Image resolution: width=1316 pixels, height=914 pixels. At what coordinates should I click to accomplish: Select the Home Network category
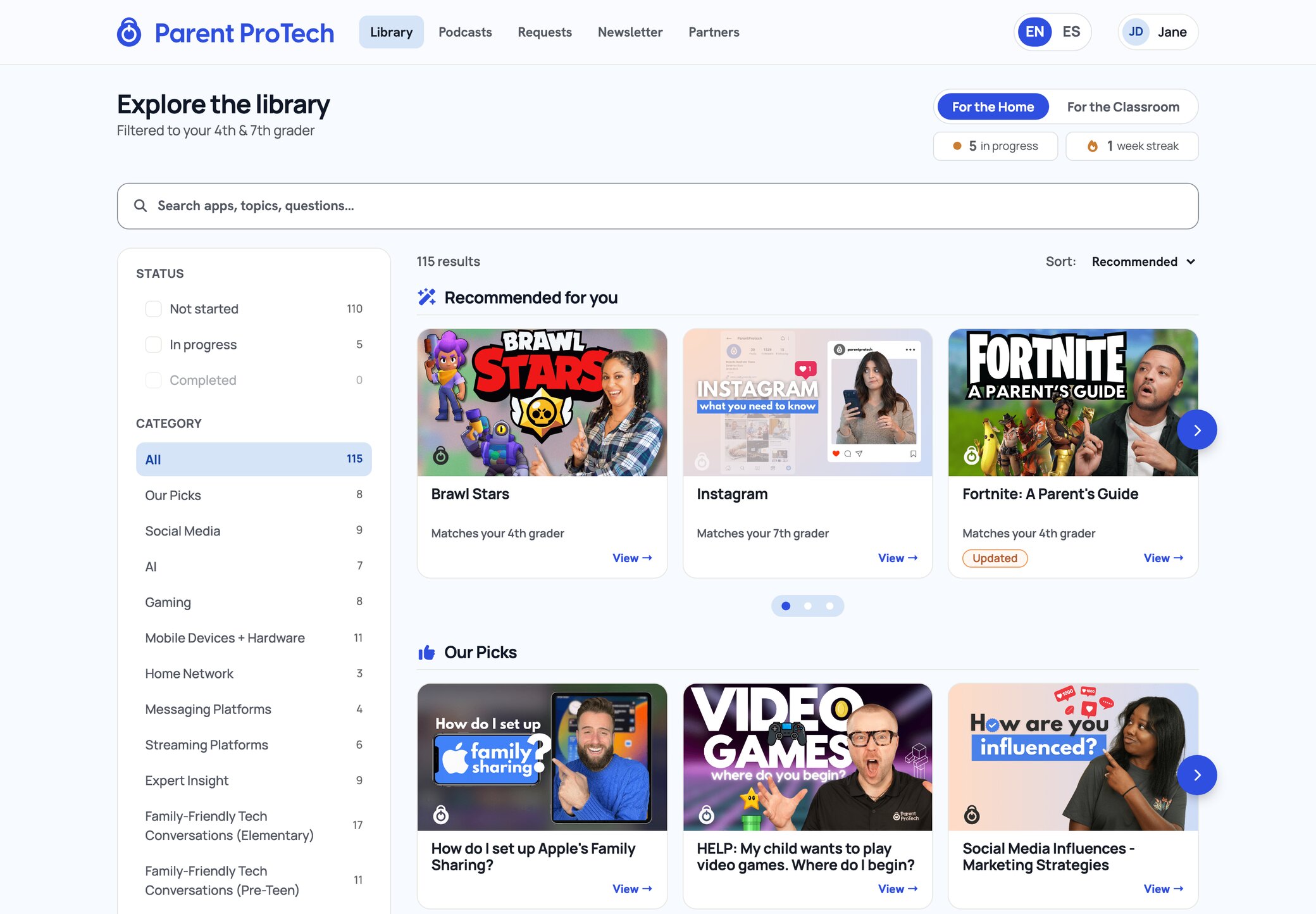254,673
